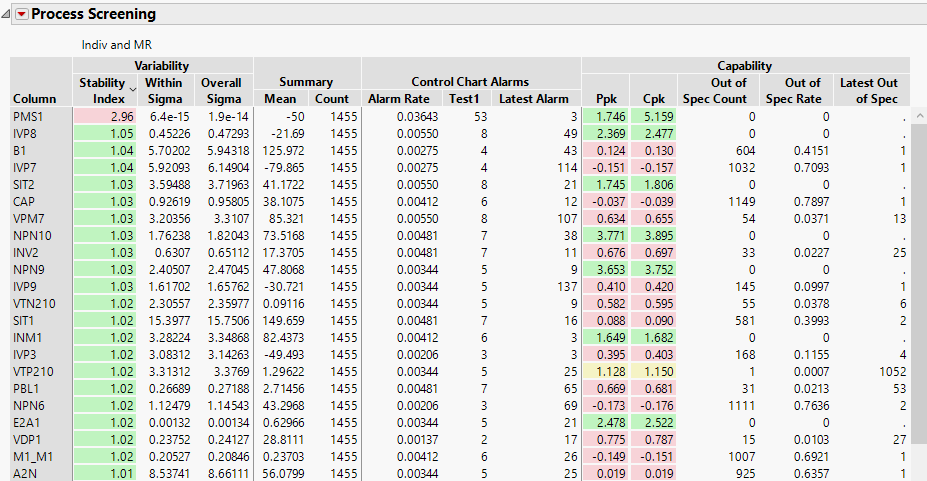
Task: Select the VTP210 row label
Action: (x=33, y=370)
